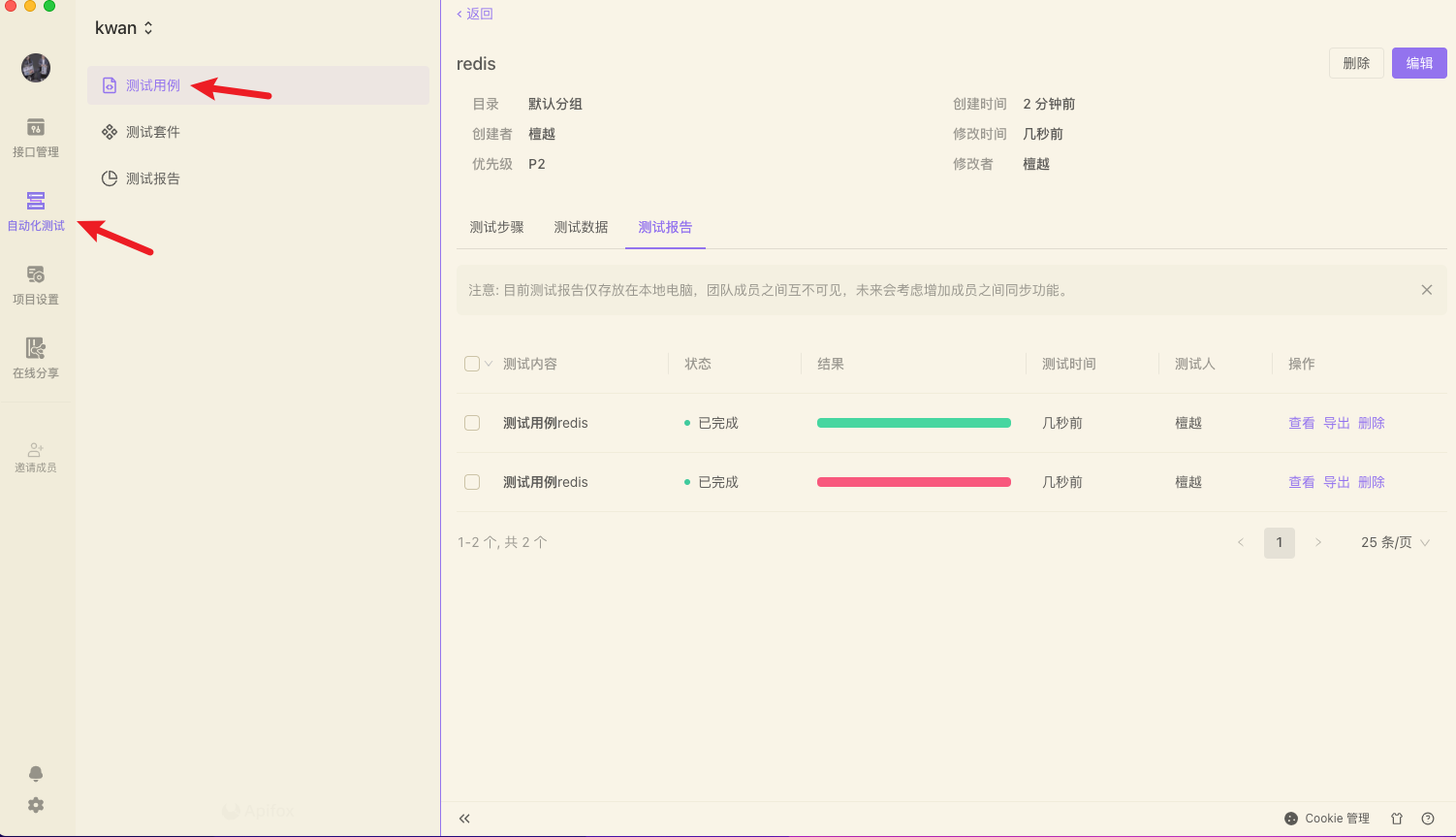1456x837 pixels.
Task: Open the kwan project switcher
Action: [x=124, y=28]
